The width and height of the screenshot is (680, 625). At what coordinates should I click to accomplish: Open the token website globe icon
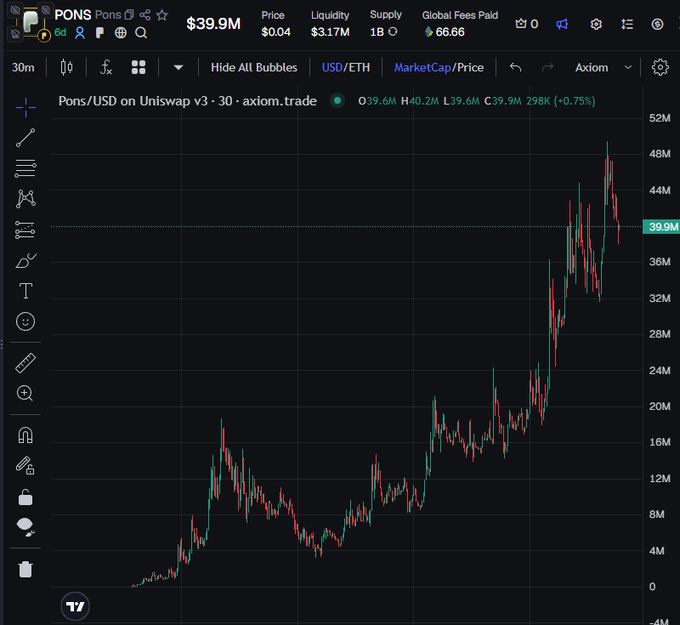point(121,33)
